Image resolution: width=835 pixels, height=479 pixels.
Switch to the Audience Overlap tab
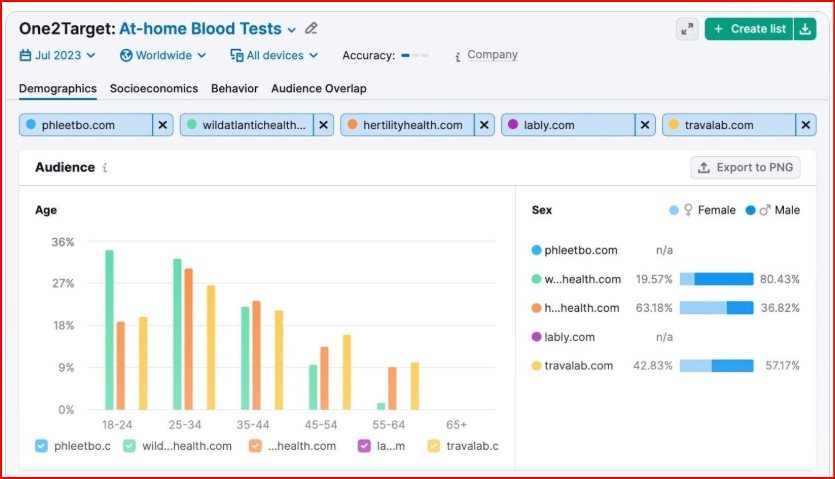pyautogui.click(x=318, y=88)
